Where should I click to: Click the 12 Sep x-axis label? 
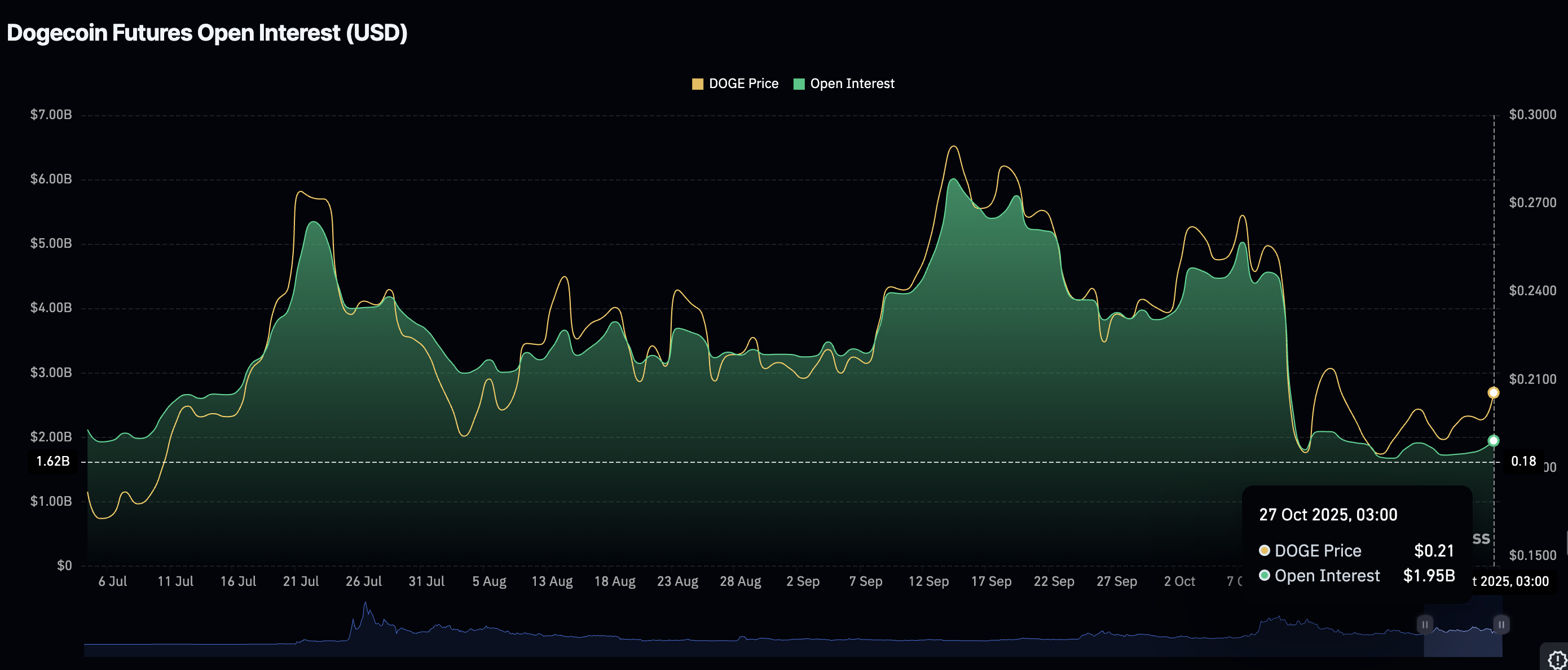(928, 581)
